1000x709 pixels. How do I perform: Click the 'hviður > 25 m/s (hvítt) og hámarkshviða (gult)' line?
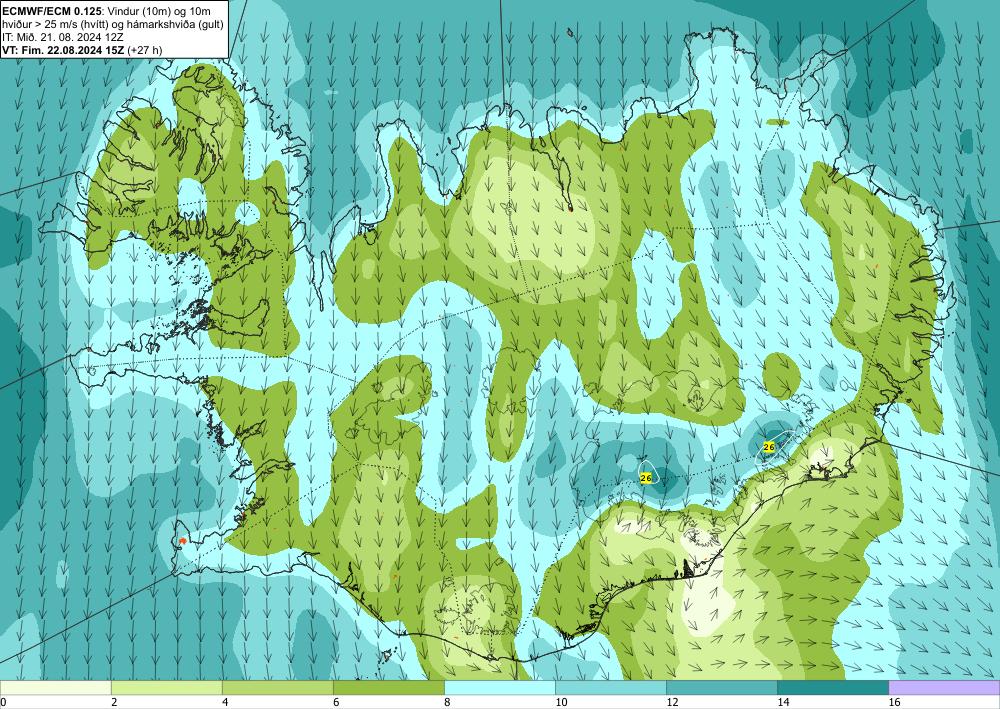click(x=114, y=24)
